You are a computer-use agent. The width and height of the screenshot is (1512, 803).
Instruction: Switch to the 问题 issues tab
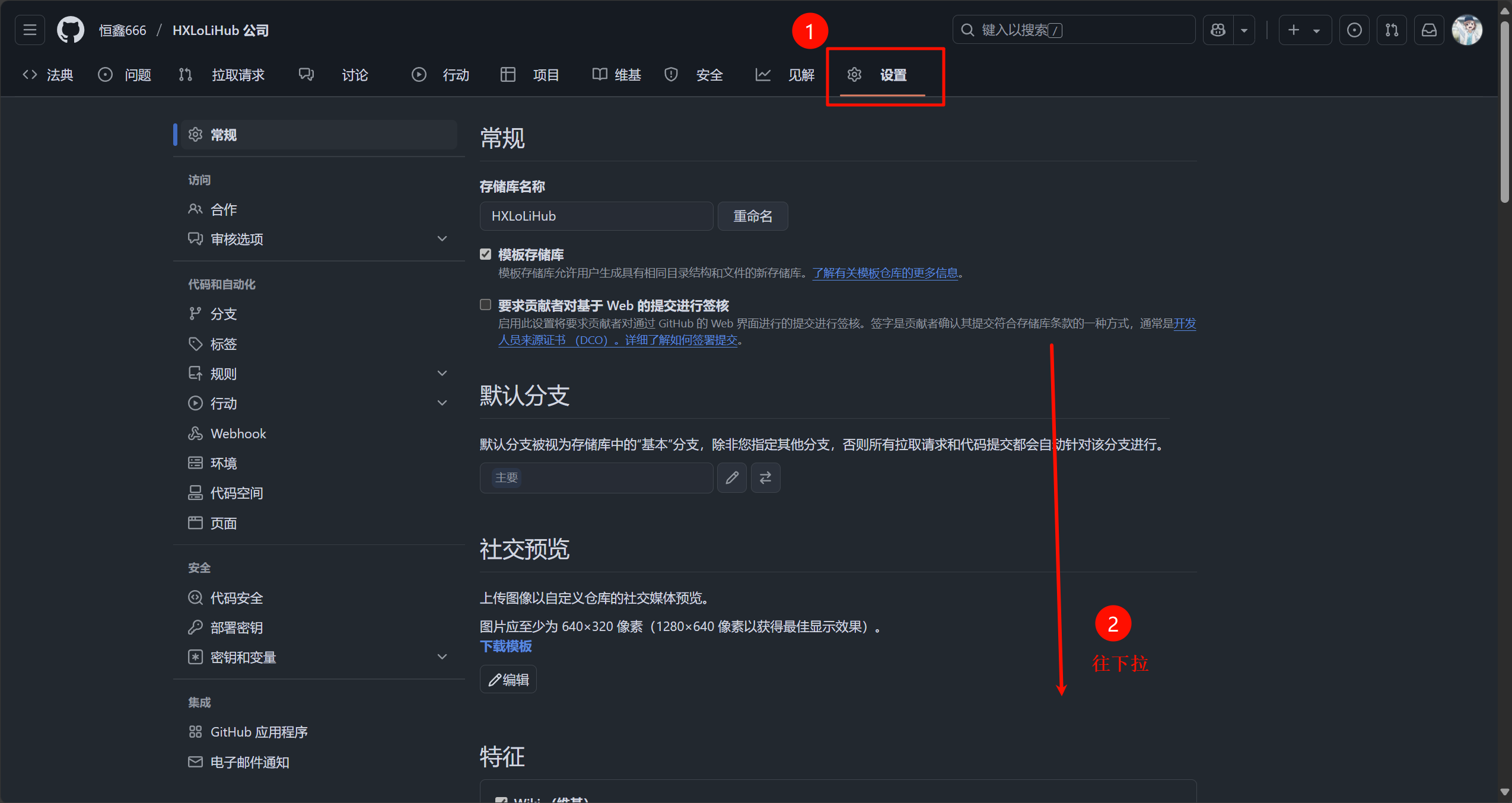(125, 75)
